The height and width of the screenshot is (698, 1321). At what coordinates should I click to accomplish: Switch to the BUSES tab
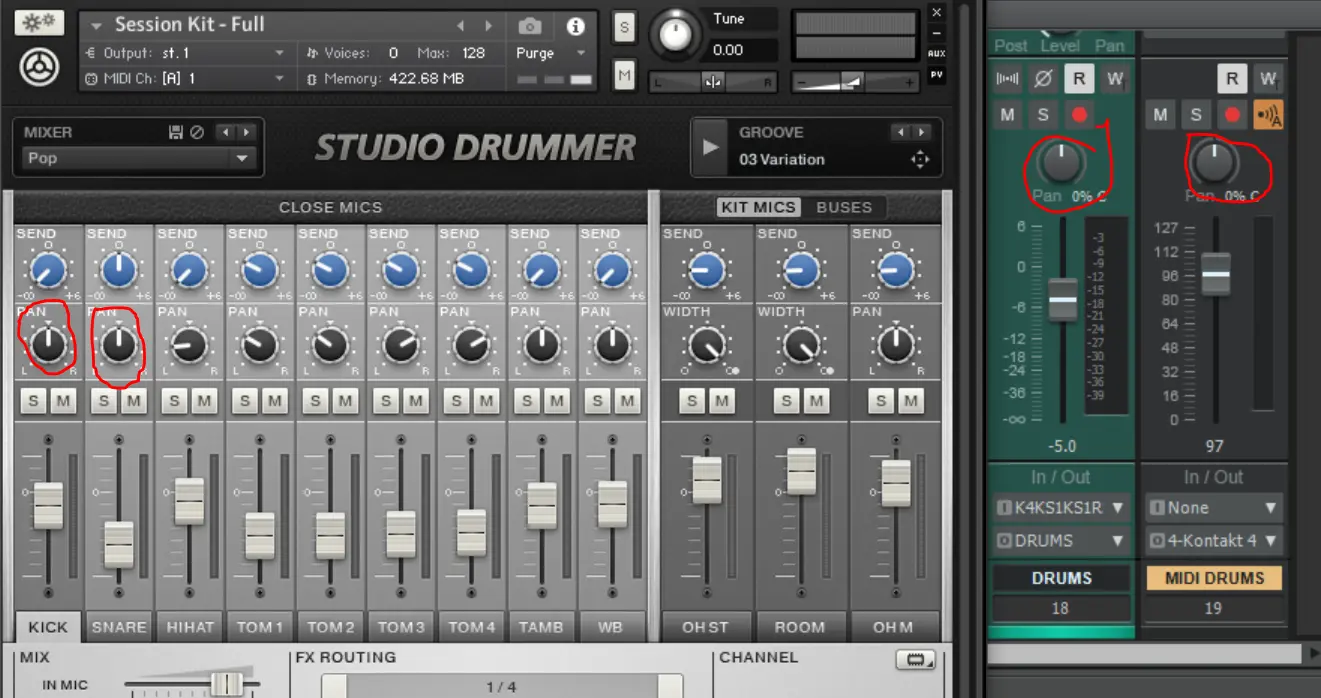pos(844,207)
